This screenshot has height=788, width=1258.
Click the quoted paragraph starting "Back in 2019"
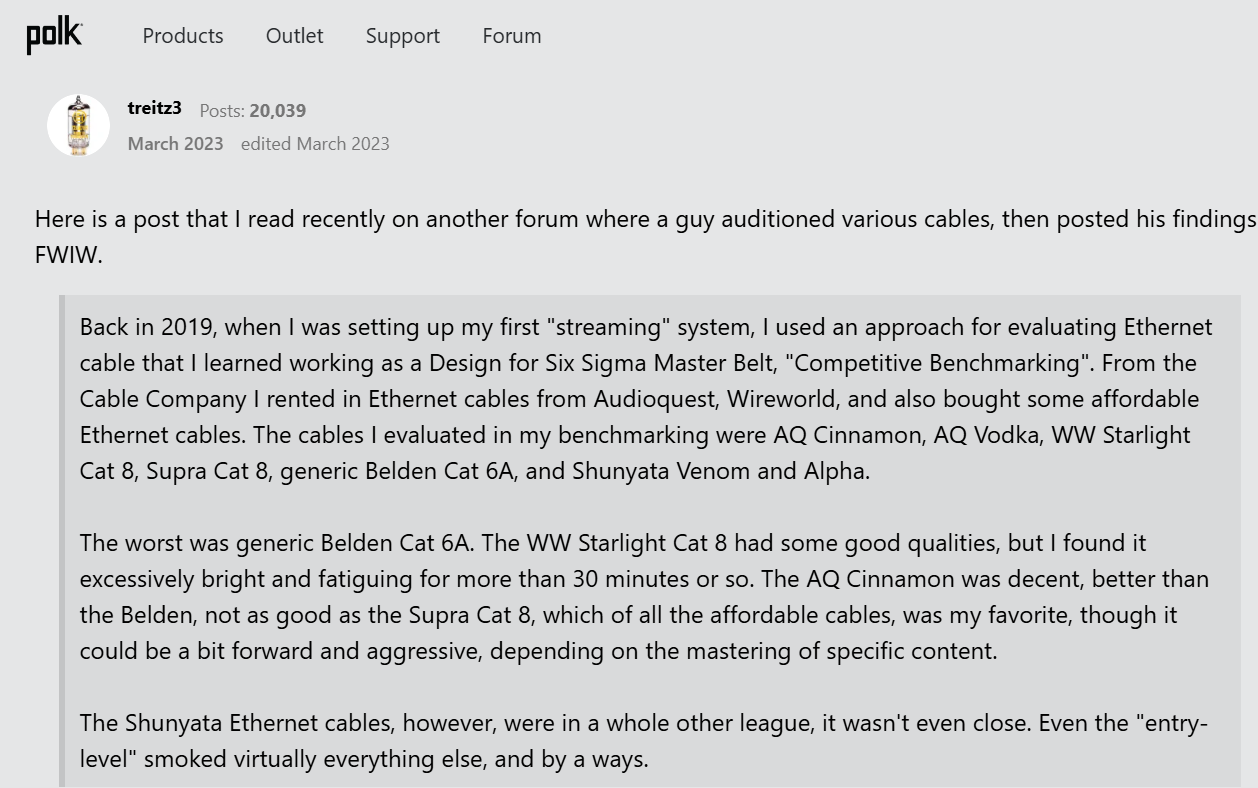tap(640, 399)
